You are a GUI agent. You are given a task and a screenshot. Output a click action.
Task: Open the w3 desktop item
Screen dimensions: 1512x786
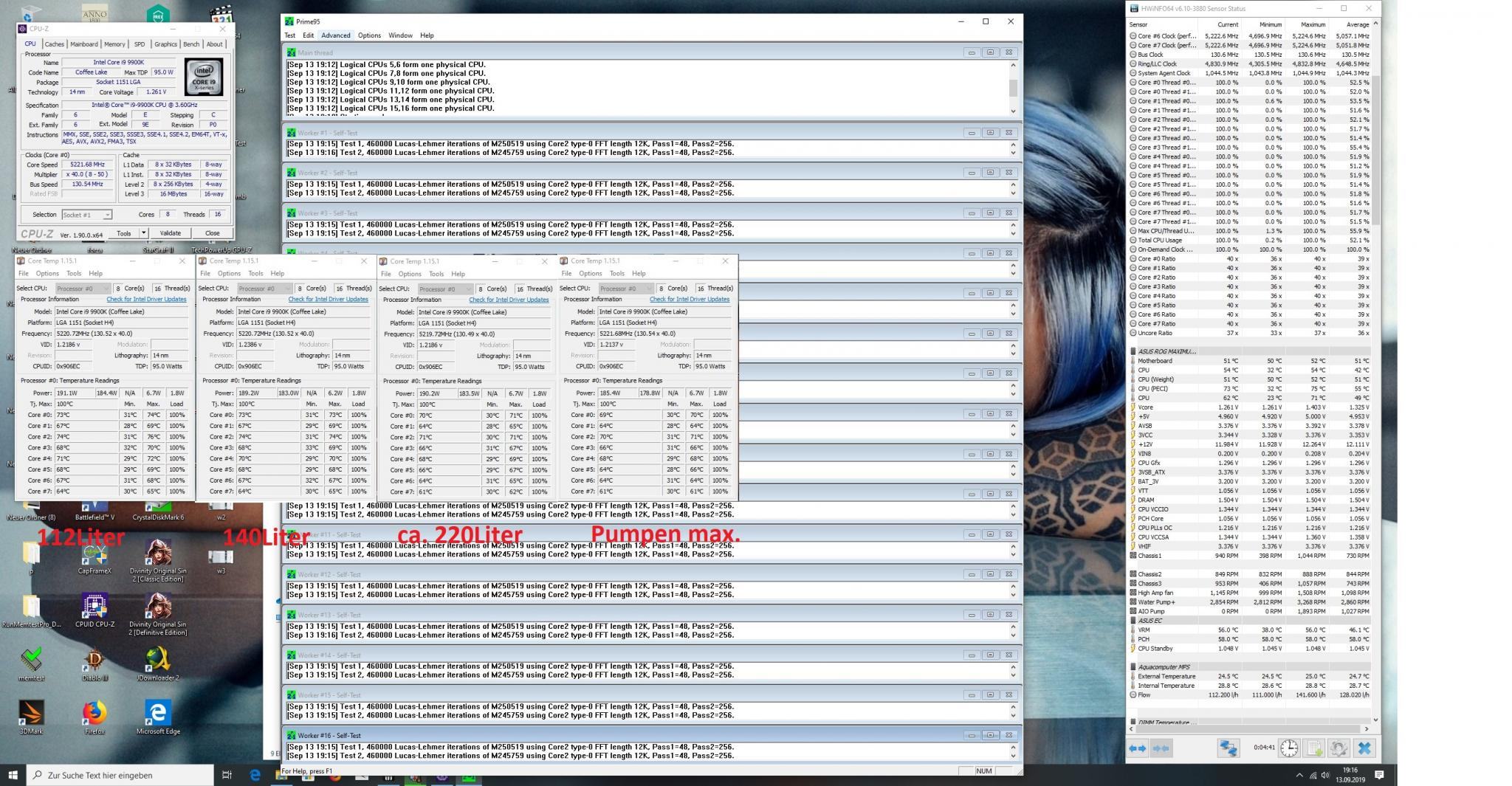tap(221, 559)
